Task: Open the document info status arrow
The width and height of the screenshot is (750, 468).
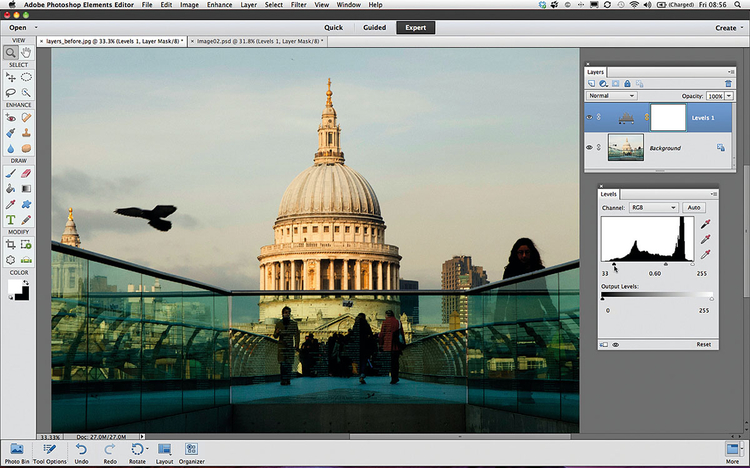Action: click(x=142, y=436)
